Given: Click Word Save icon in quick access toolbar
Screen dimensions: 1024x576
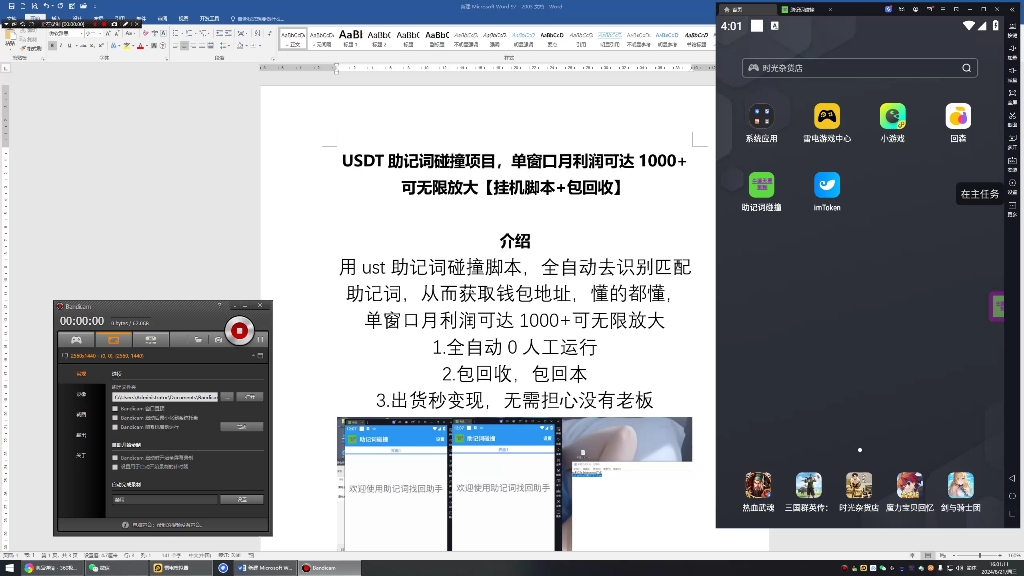Looking at the screenshot, I should pyautogui.click(x=11, y=6).
